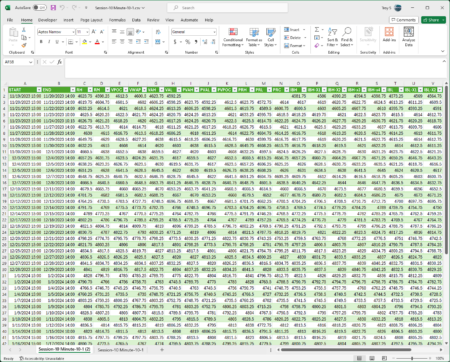Image resolution: width=450 pixels, height=362 pixels.
Task: Click the font color red swatch
Action: [97, 42]
